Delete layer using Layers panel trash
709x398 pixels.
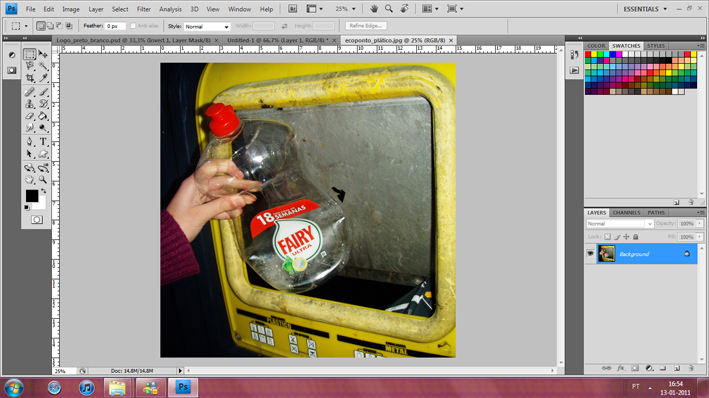[691, 368]
